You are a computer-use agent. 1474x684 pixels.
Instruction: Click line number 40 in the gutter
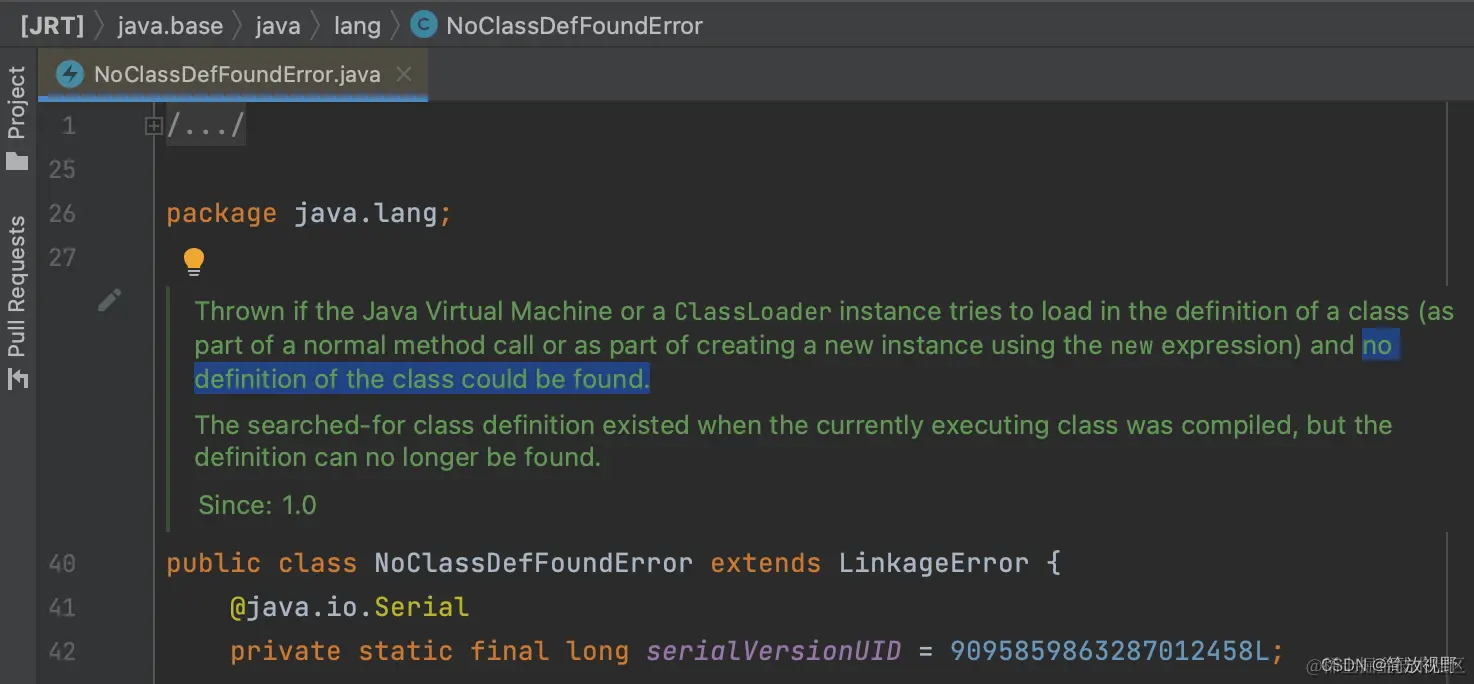[x=61, y=562]
